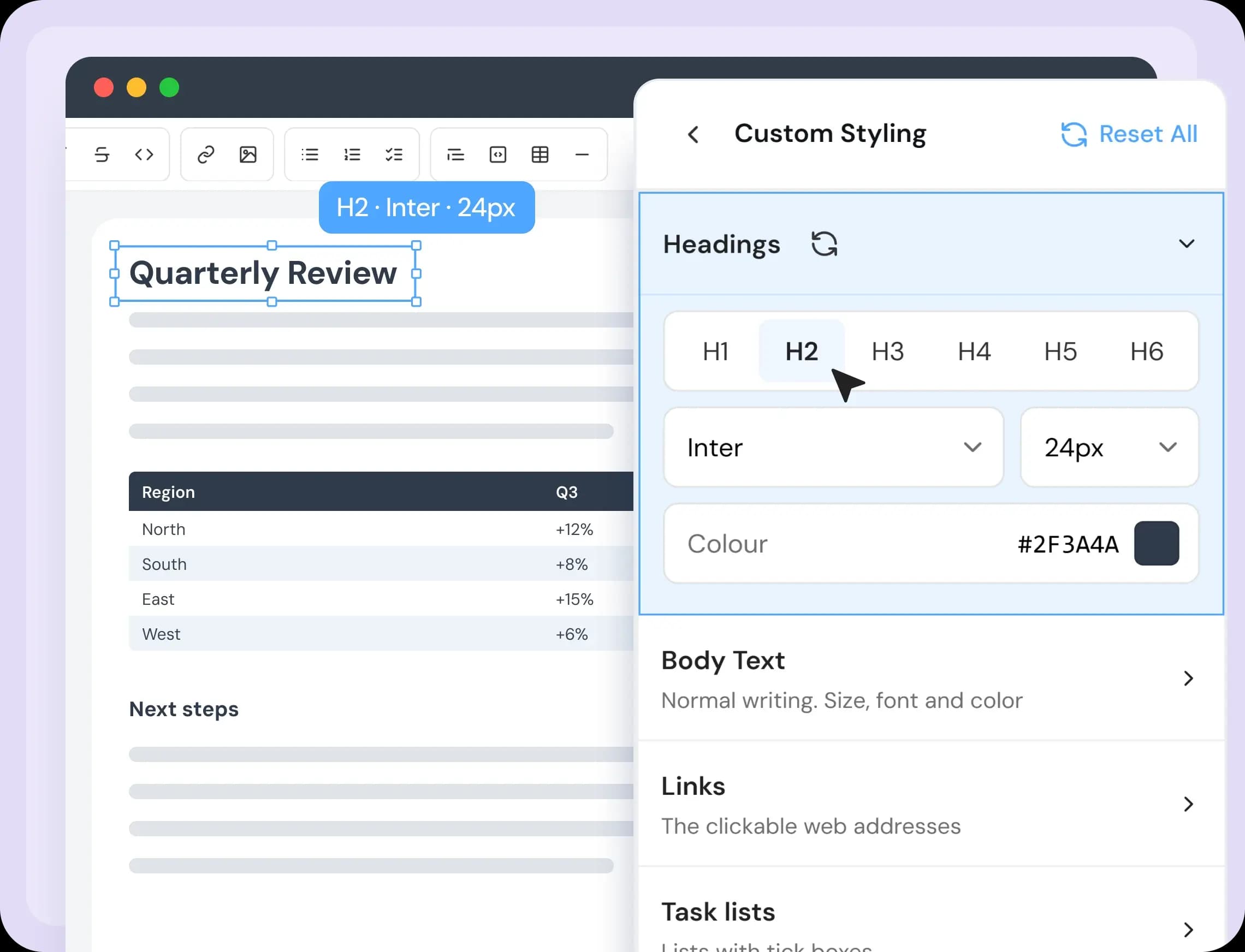Insert a table from the toolbar
Image resolution: width=1245 pixels, height=952 pixels.
point(540,154)
